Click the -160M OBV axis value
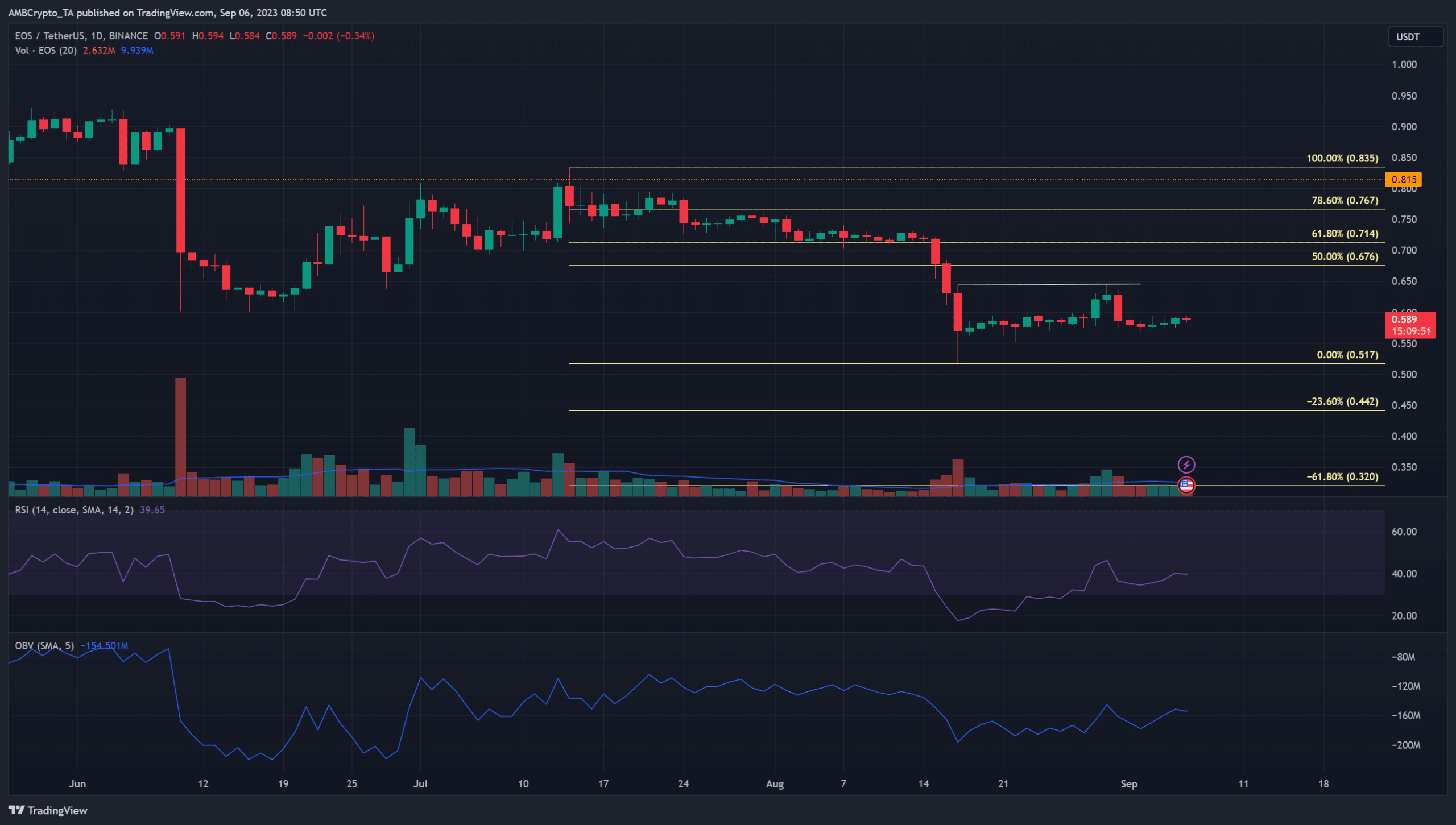 [x=1406, y=716]
